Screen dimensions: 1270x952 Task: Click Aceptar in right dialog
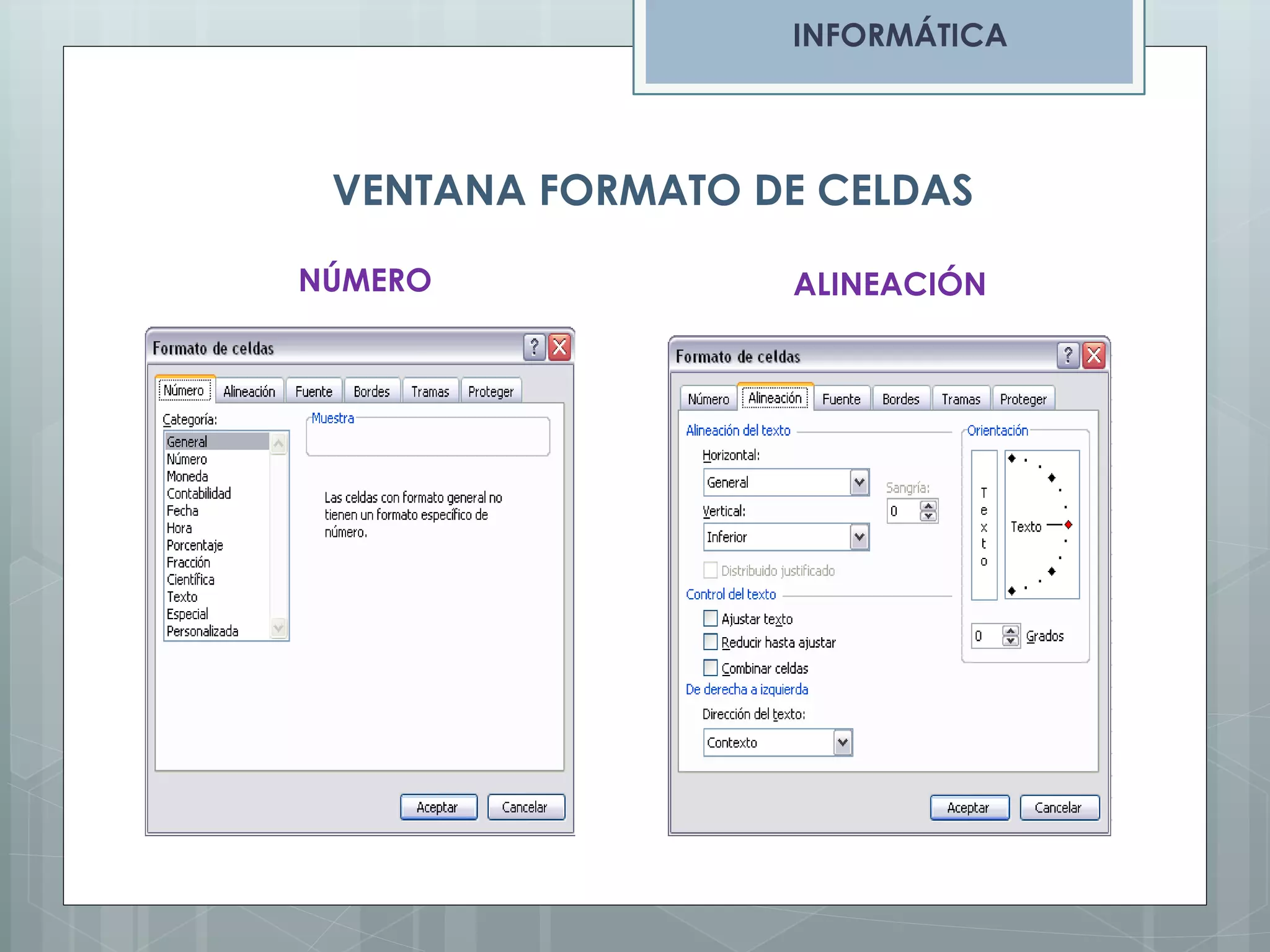pyautogui.click(x=969, y=808)
